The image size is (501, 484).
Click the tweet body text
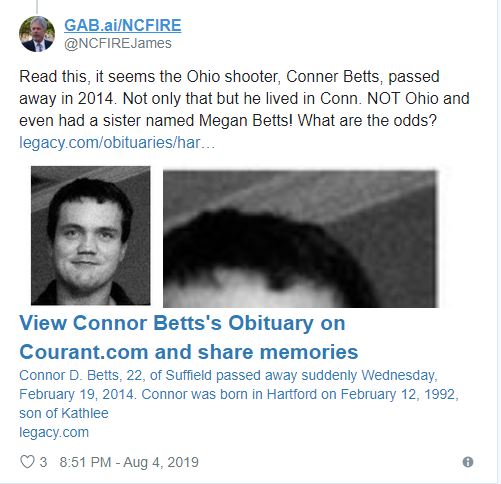coord(244,98)
